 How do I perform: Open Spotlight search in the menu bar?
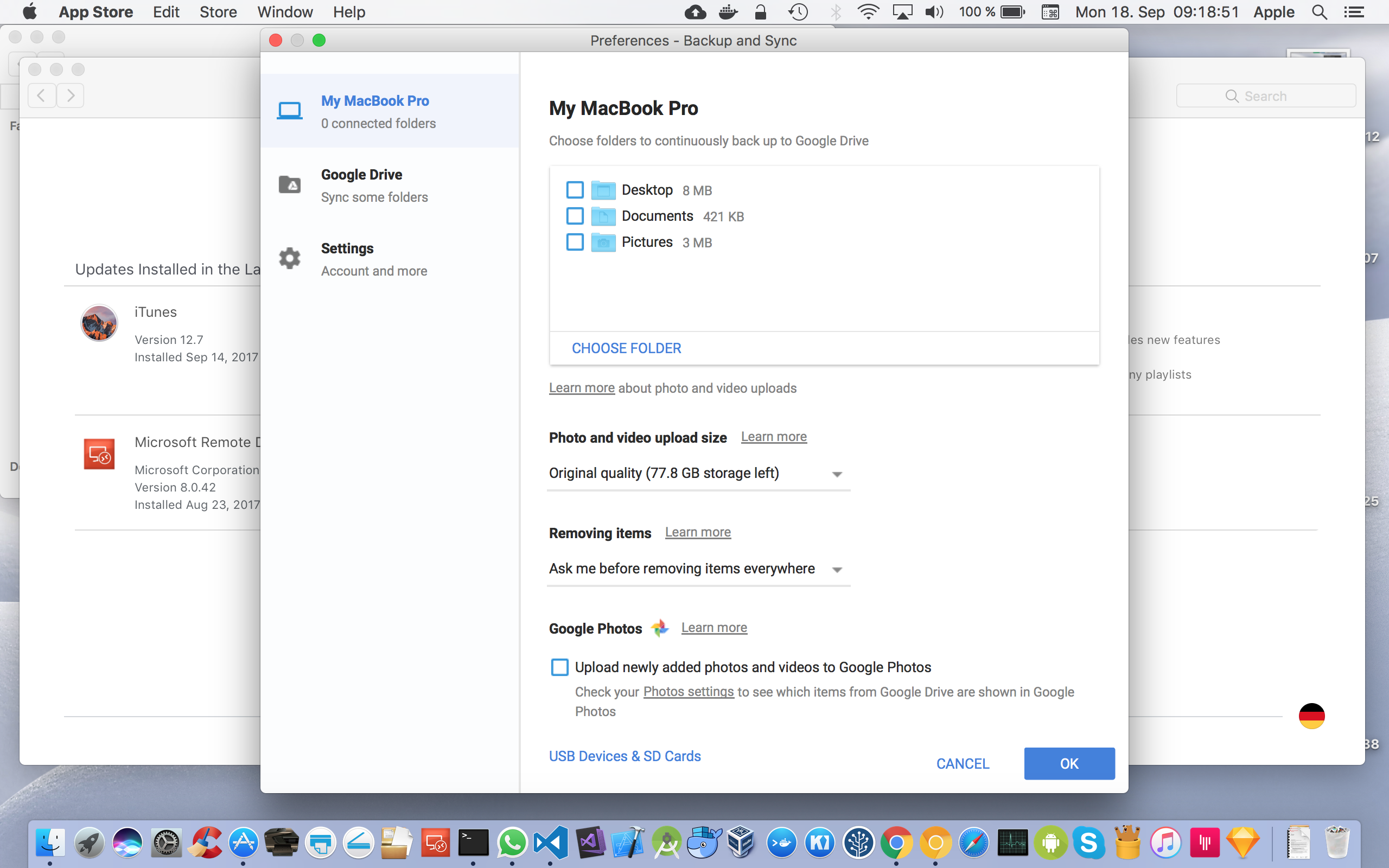click(x=1320, y=11)
